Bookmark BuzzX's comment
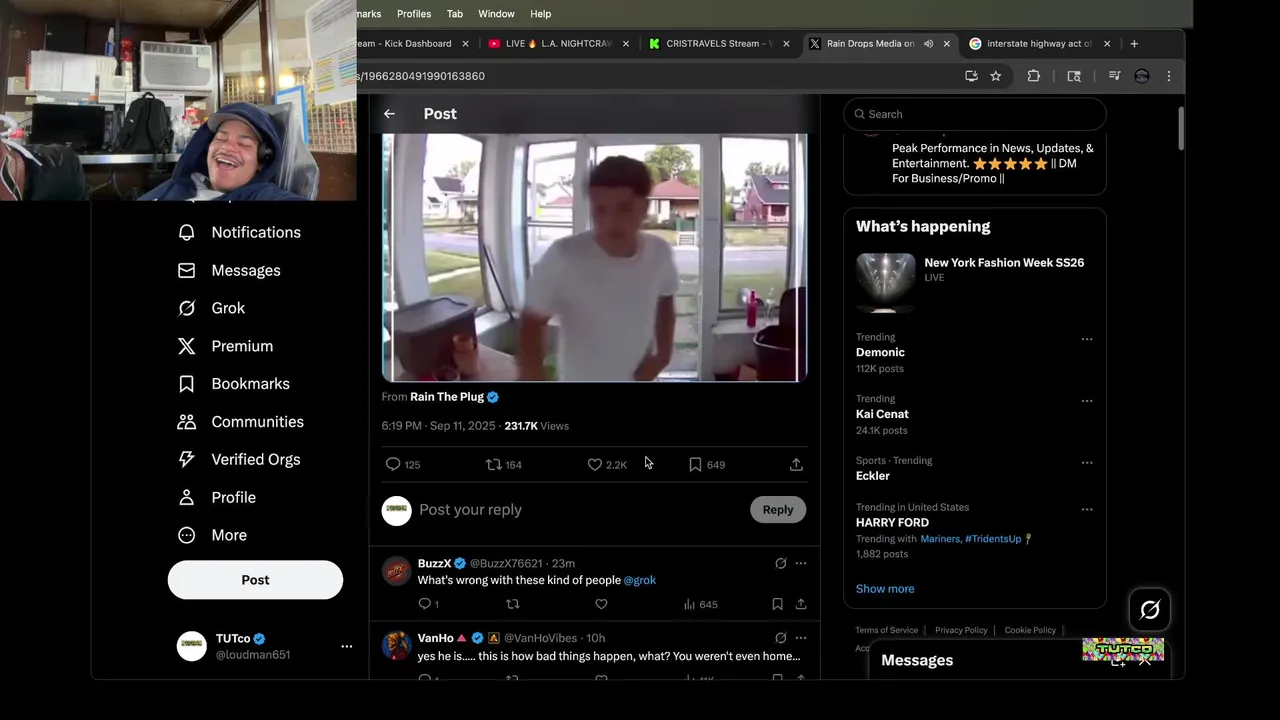The image size is (1280, 720). click(777, 604)
